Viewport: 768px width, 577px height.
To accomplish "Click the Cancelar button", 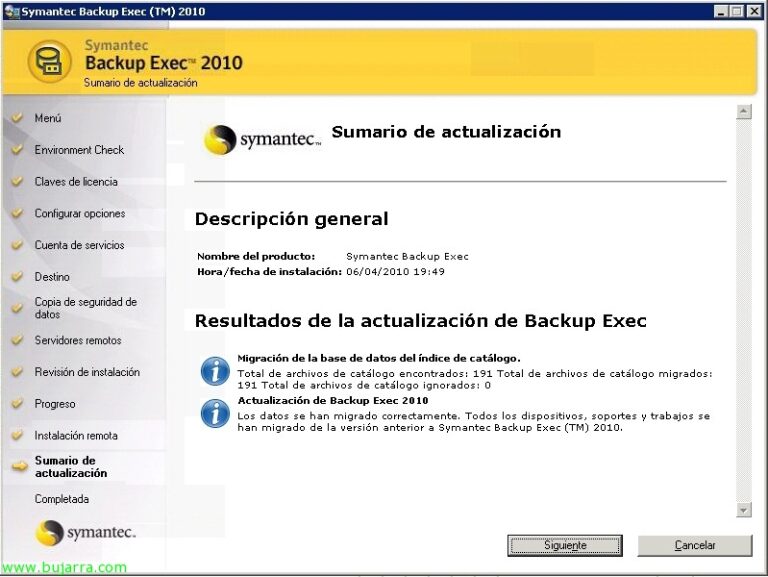I will tap(695, 545).
